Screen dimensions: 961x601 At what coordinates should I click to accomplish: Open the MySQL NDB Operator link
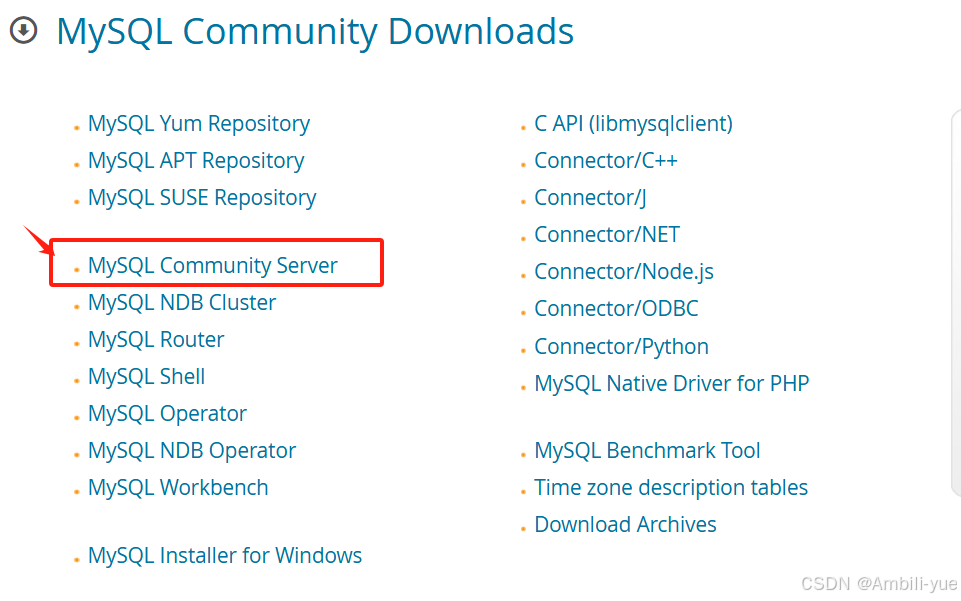pos(192,452)
